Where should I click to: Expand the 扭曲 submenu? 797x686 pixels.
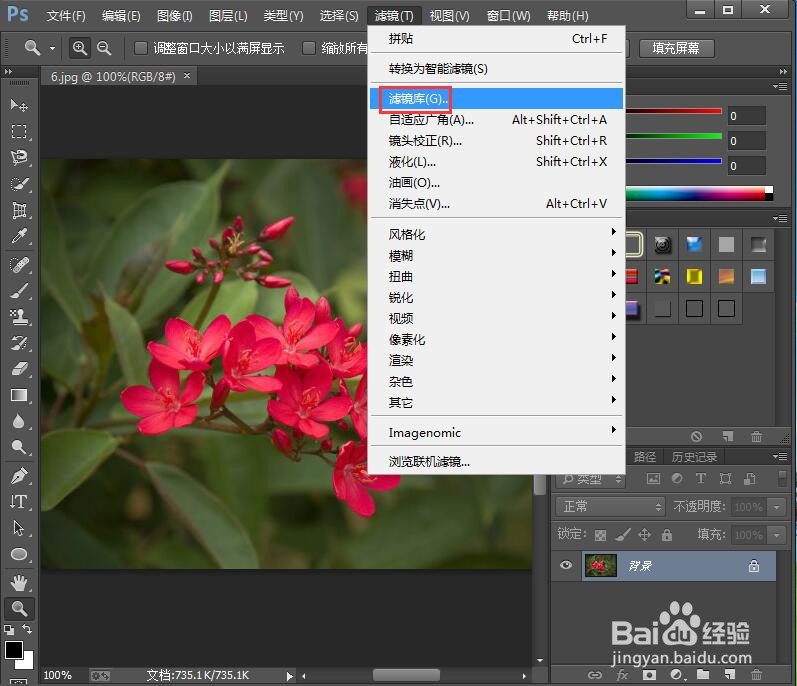[x=497, y=276]
